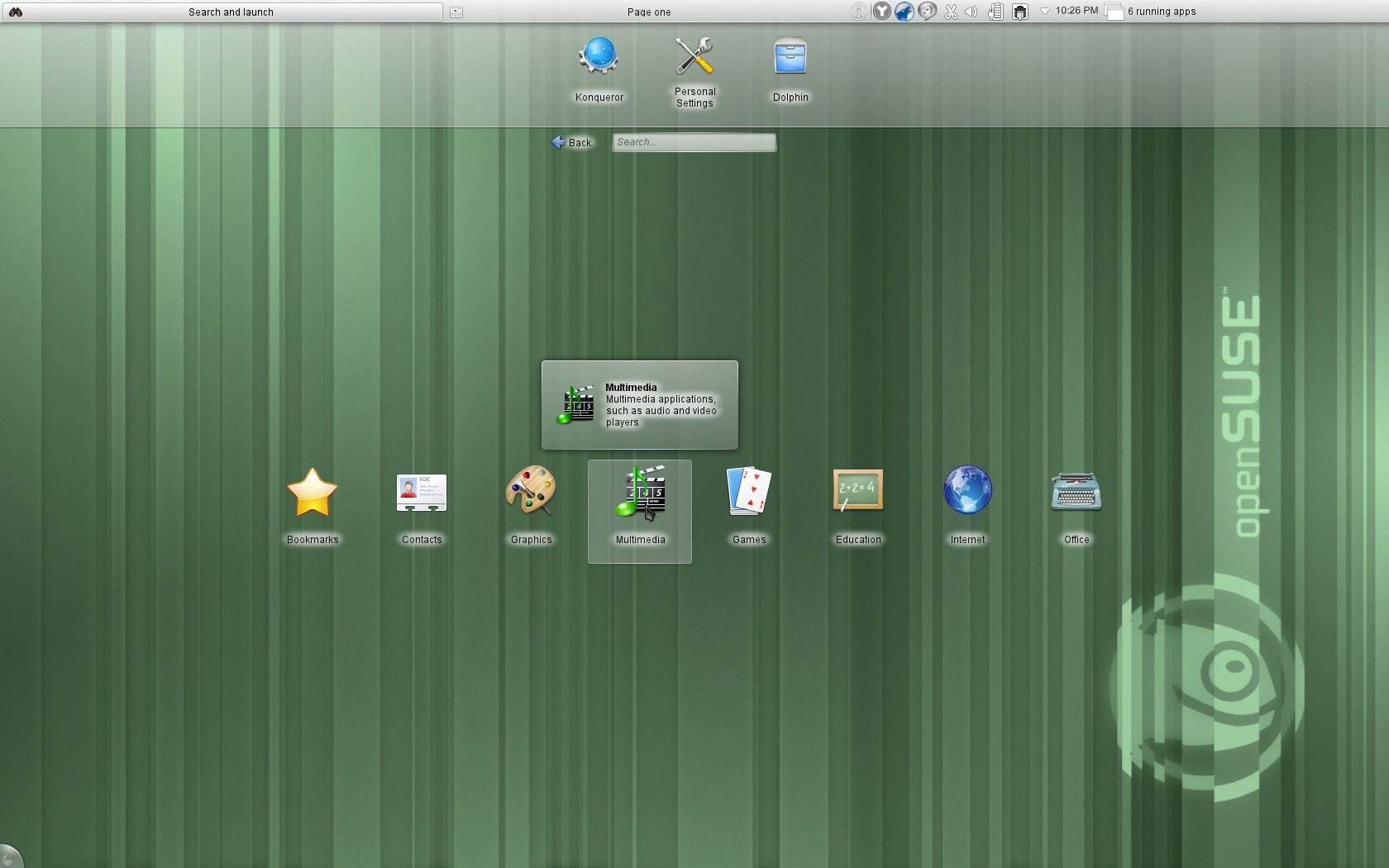The height and width of the screenshot is (868, 1389).
Task: Open the Klipper scissors clipboard icon
Action: (x=950, y=12)
